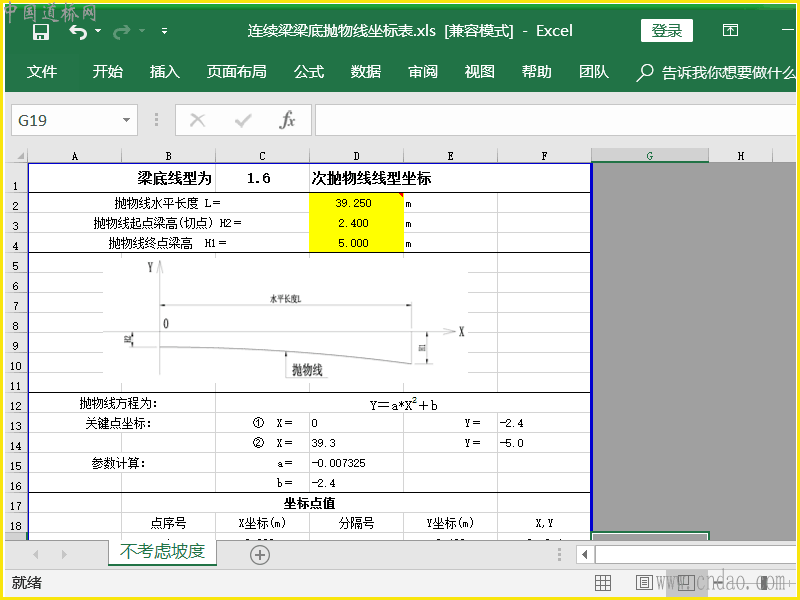Open Ribbon Display Options icon
Screen dimensions: 800x600
tap(730, 31)
